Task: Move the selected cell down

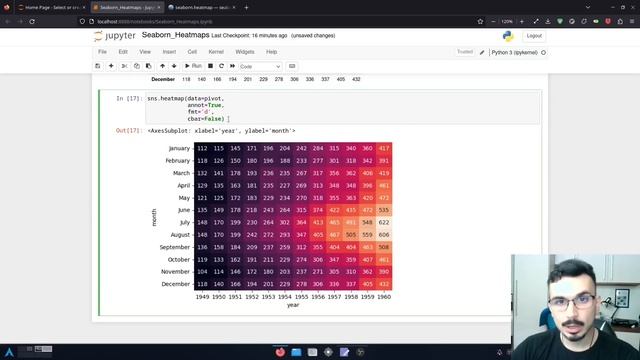Action: (x=174, y=66)
